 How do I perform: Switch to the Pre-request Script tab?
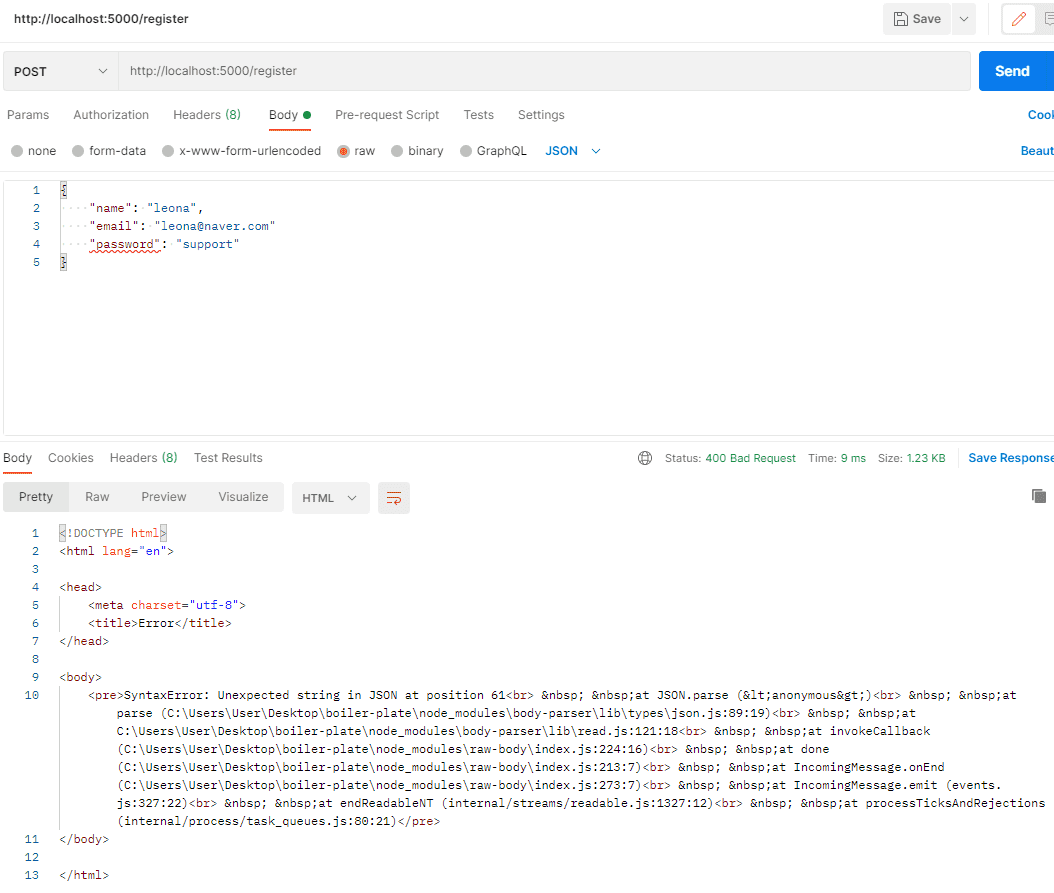click(387, 115)
